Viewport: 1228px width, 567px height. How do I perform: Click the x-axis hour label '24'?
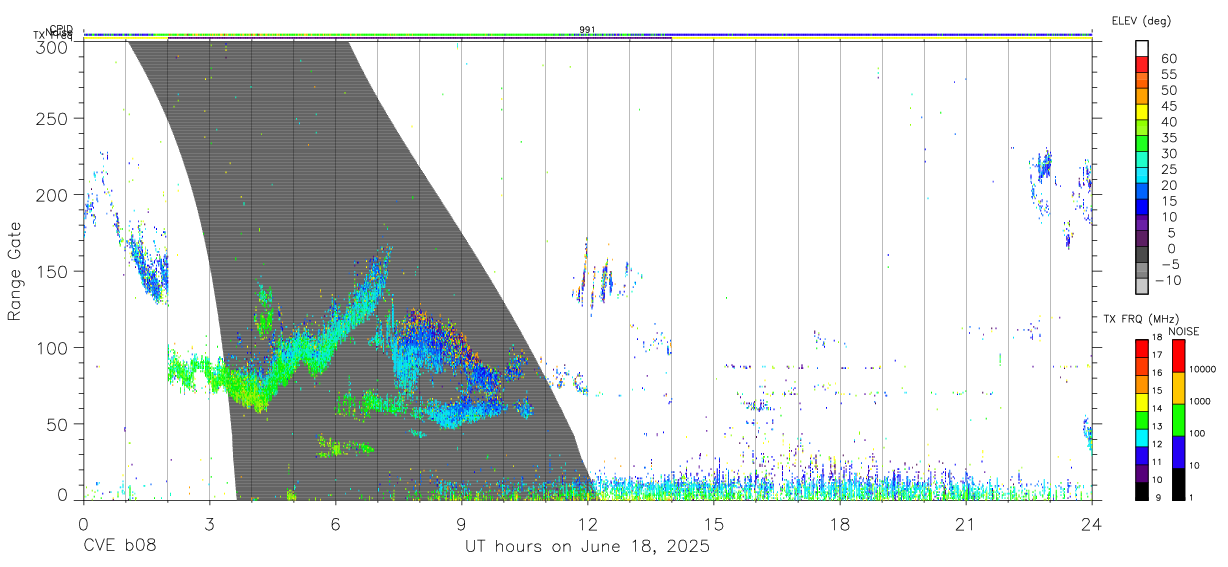coord(1092,523)
